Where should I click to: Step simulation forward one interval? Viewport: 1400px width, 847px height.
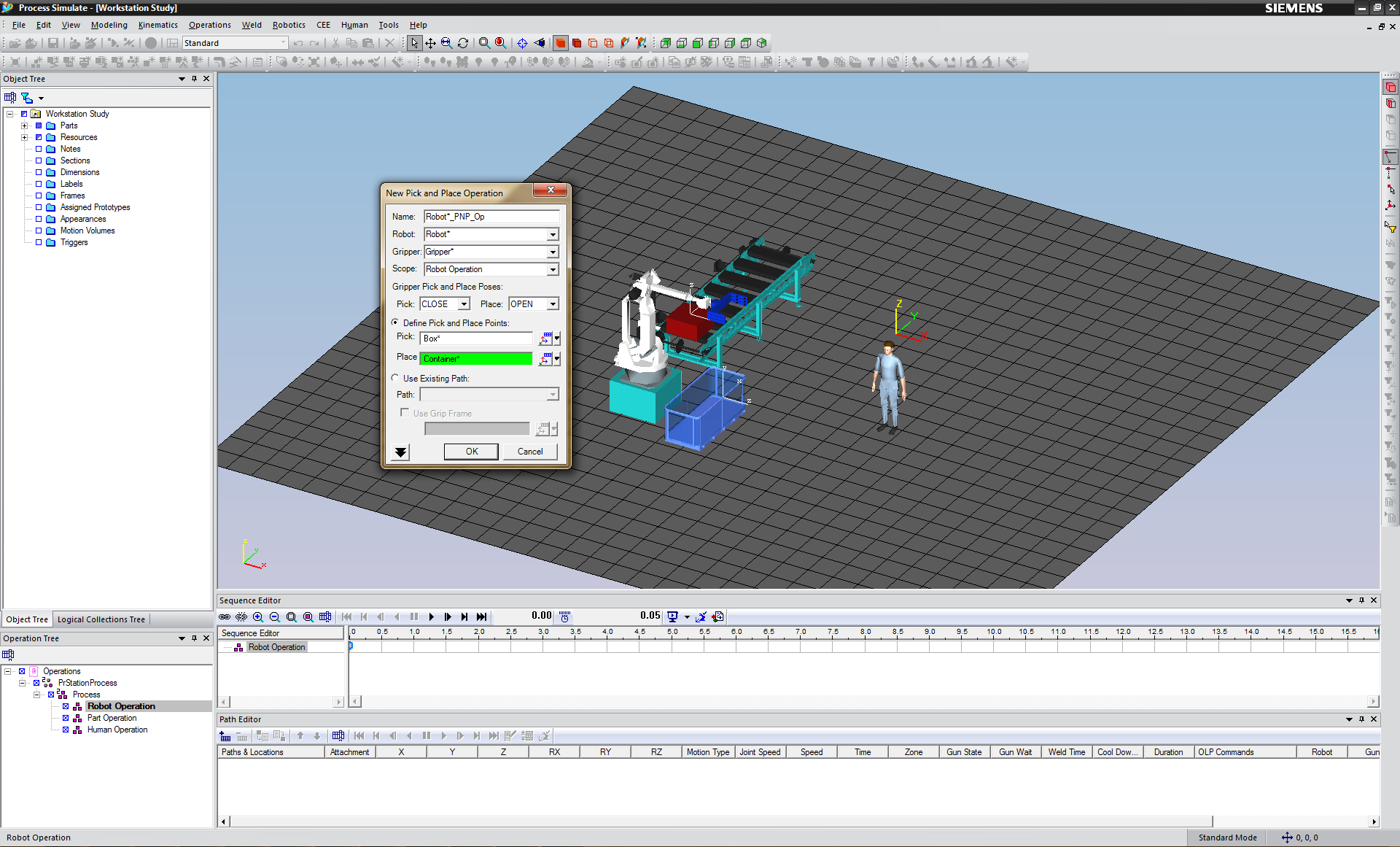(448, 616)
